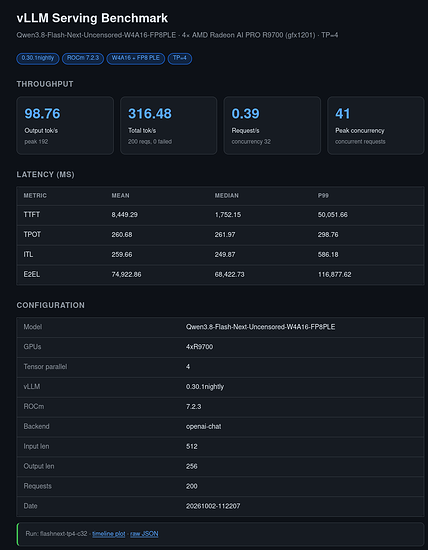Select the Output tok/s 98.76 card
Image resolution: width=428 pixels, height=550 pixels.
65,126
